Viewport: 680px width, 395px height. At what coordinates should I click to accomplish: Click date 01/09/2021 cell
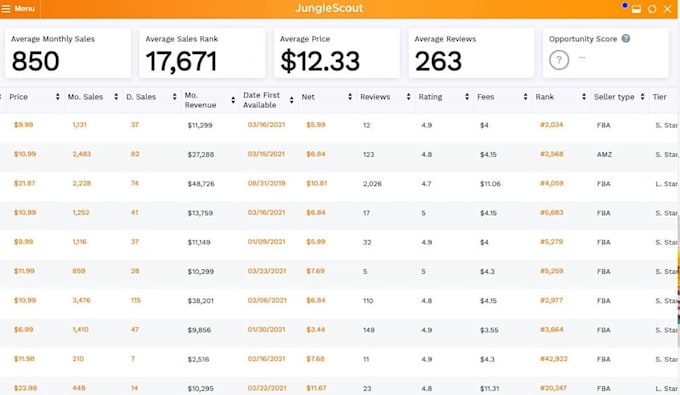267,242
